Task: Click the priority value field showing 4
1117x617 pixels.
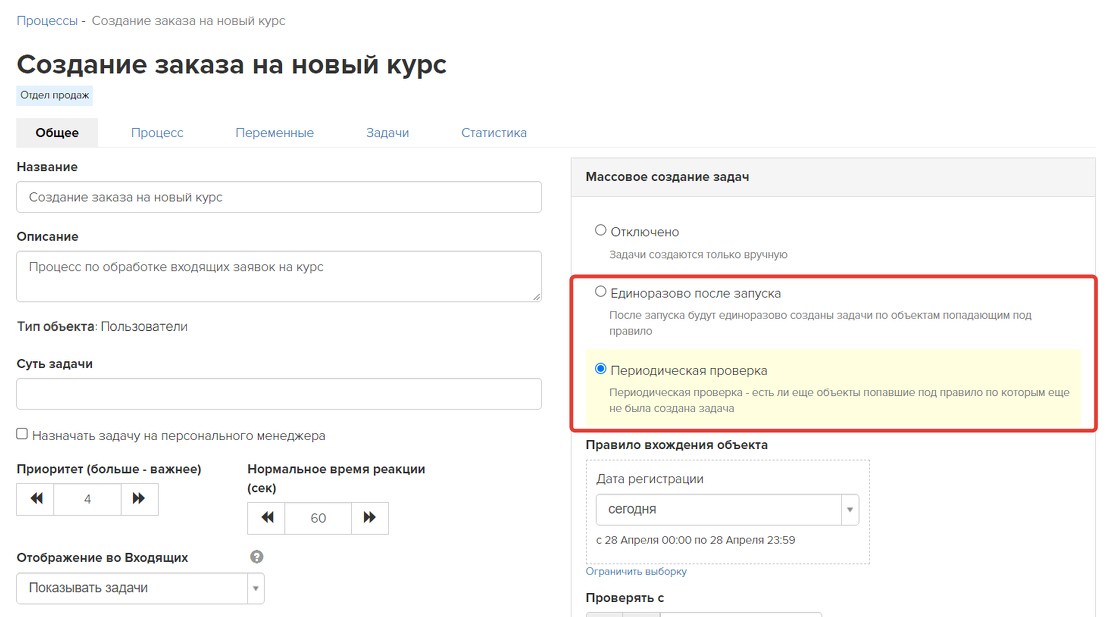Action: [x=88, y=499]
